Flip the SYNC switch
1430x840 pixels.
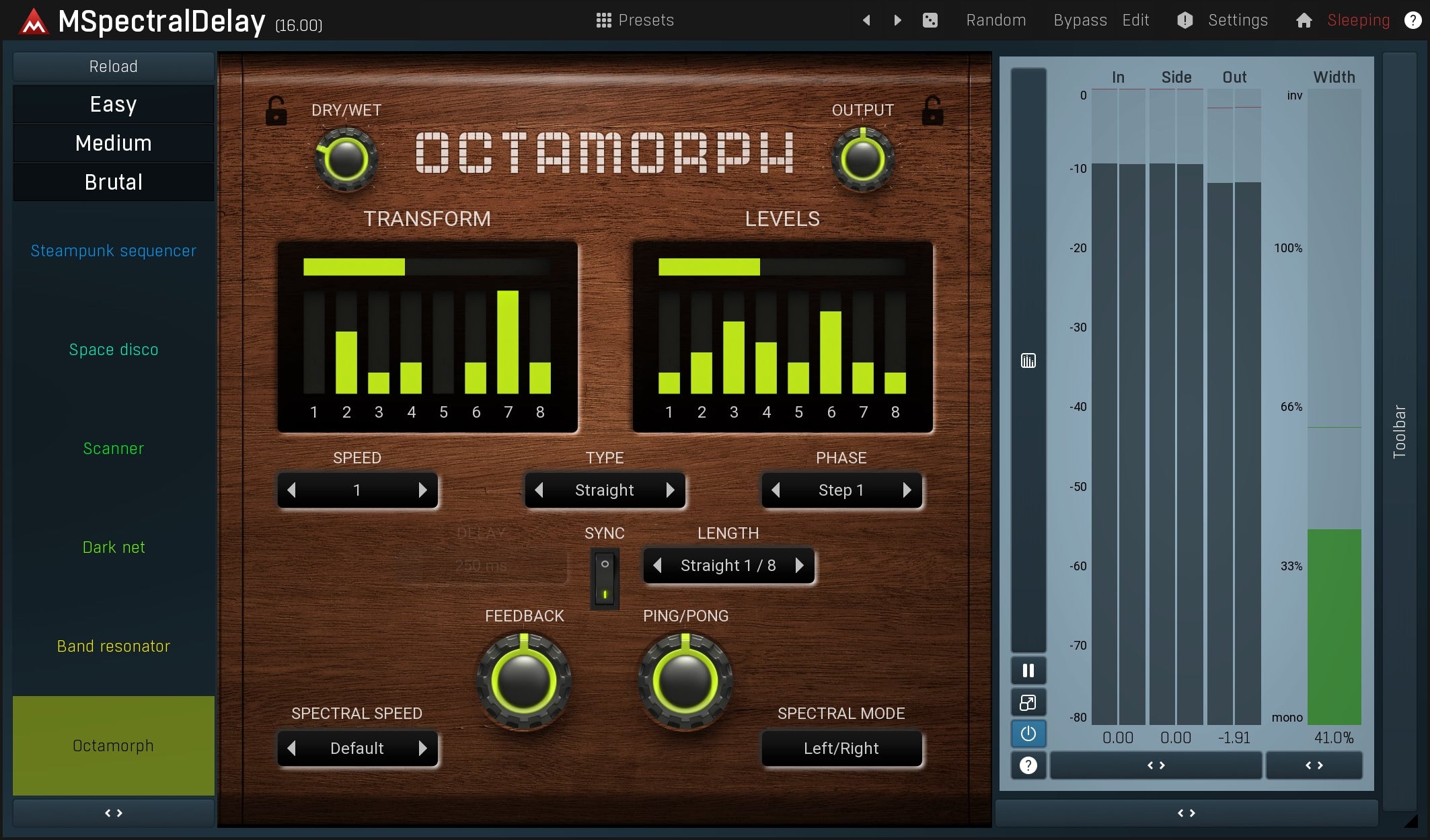603,577
